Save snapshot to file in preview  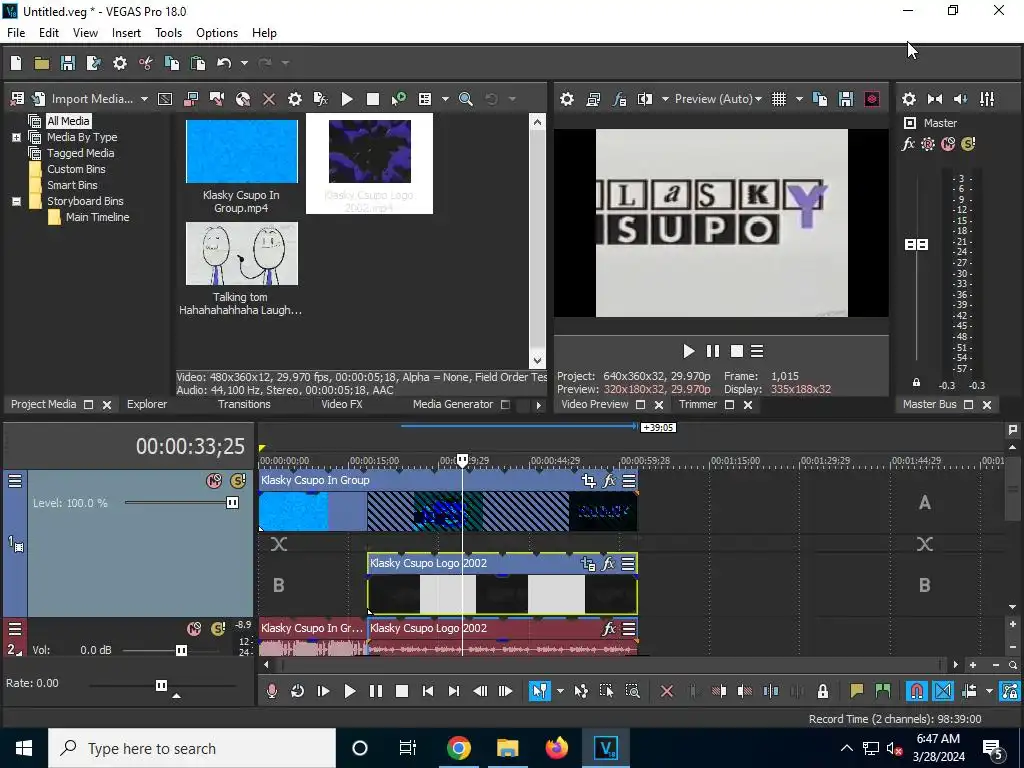coord(846,99)
